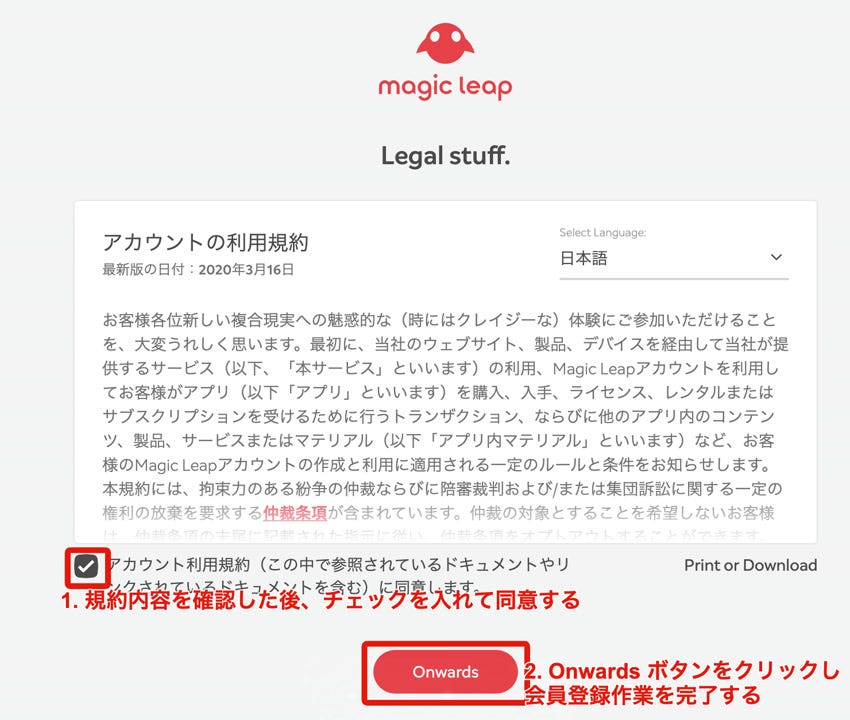
Task: Click the アカウントの利用規約 title
Action: click(205, 242)
